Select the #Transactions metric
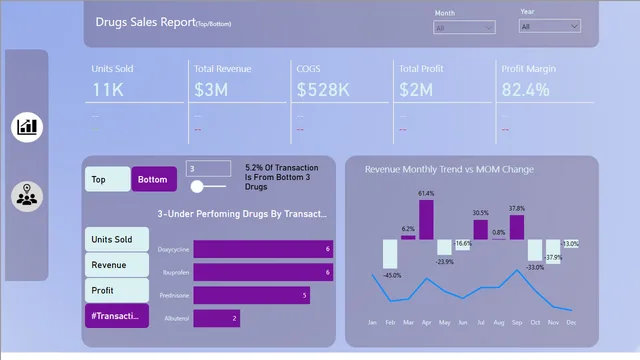This screenshot has width=640, height=360. (x=117, y=316)
